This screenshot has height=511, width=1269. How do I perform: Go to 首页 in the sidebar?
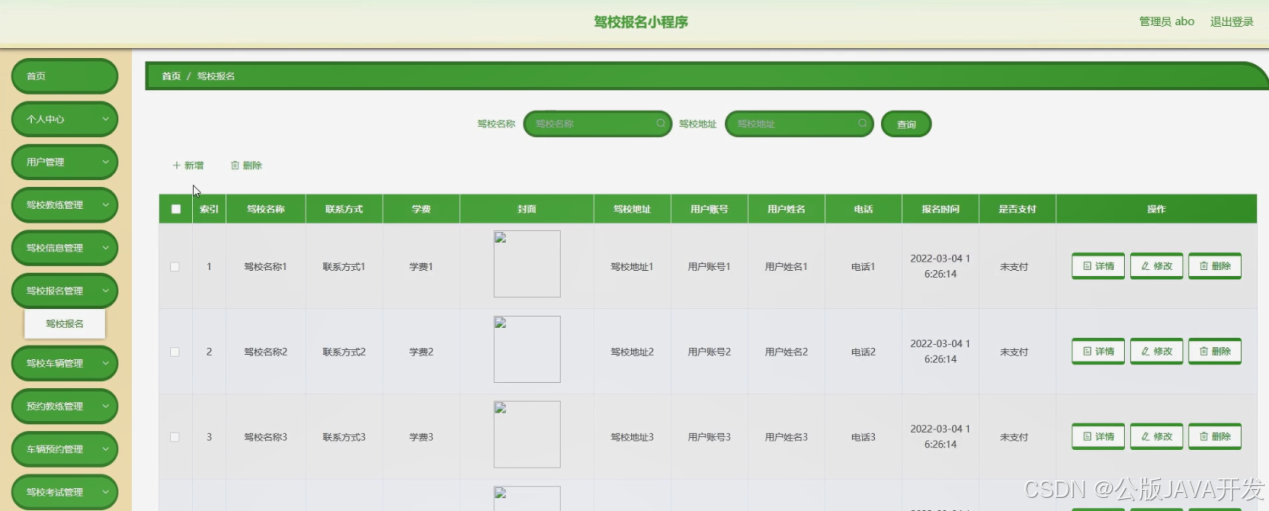(x=65, y=76)
